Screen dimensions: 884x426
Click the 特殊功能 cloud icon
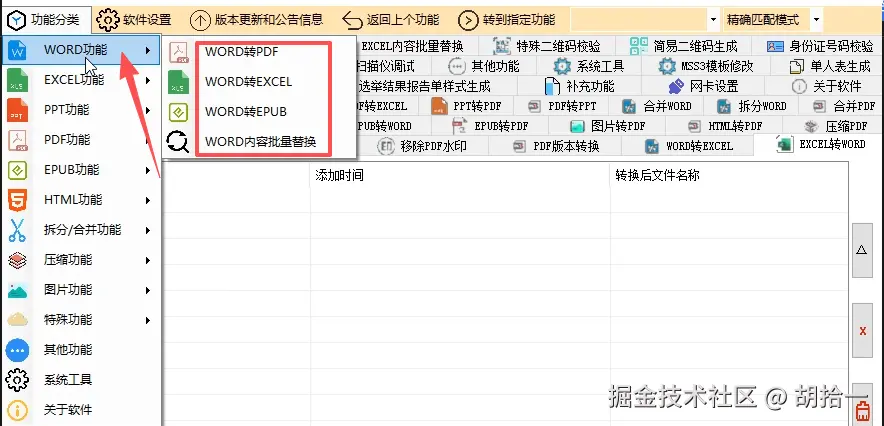pos(17,320)
